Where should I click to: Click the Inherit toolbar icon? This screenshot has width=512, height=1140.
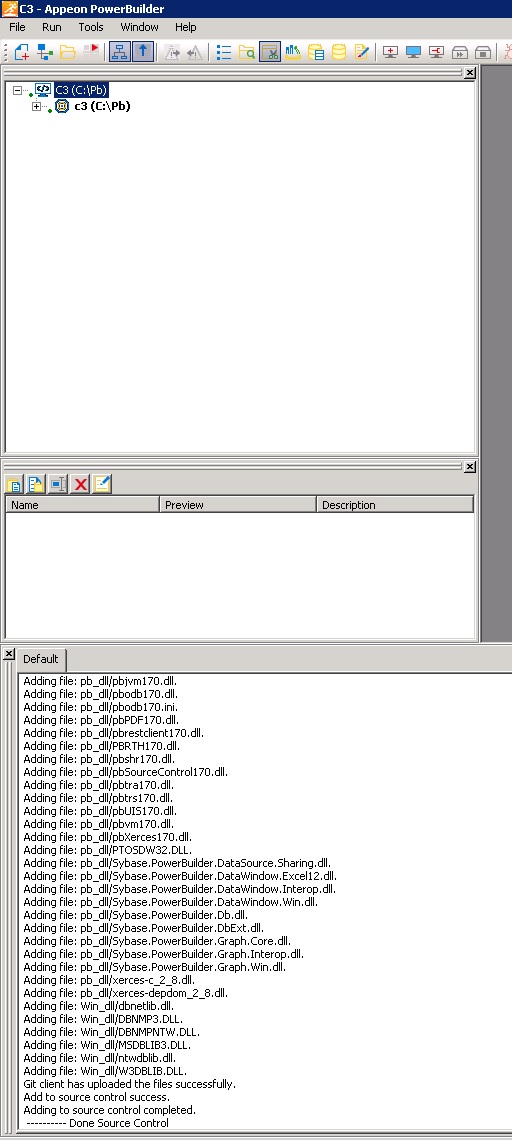click(x=45, y=52)
